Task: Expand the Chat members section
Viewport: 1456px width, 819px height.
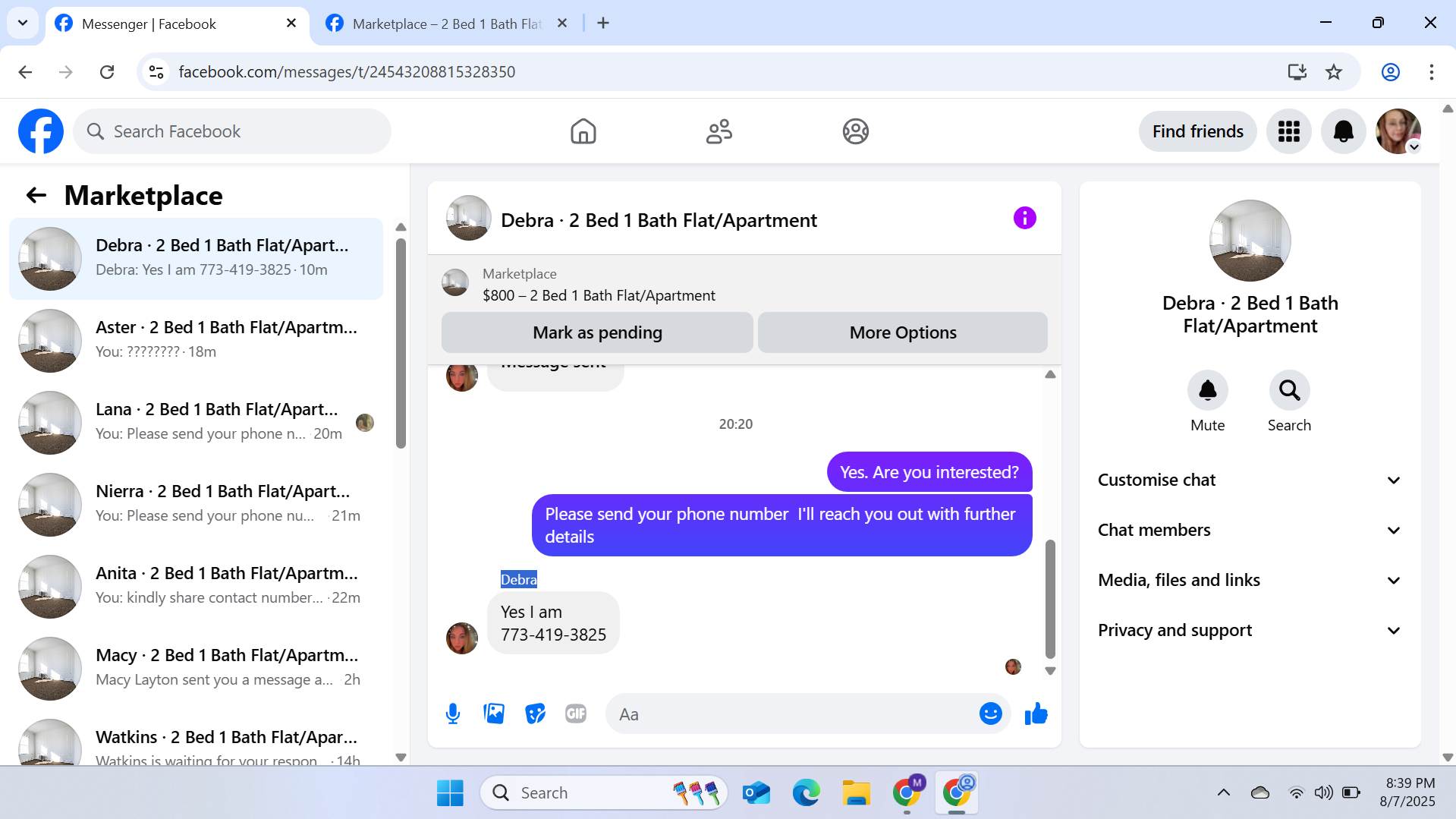Action: click(x=1250, y=530)
